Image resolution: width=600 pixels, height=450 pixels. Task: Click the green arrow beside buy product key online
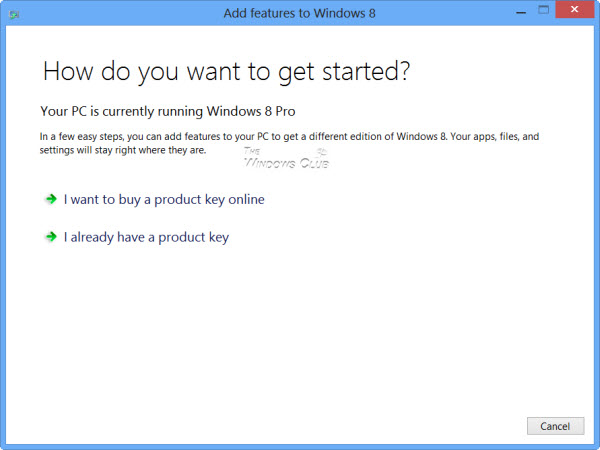51,199
